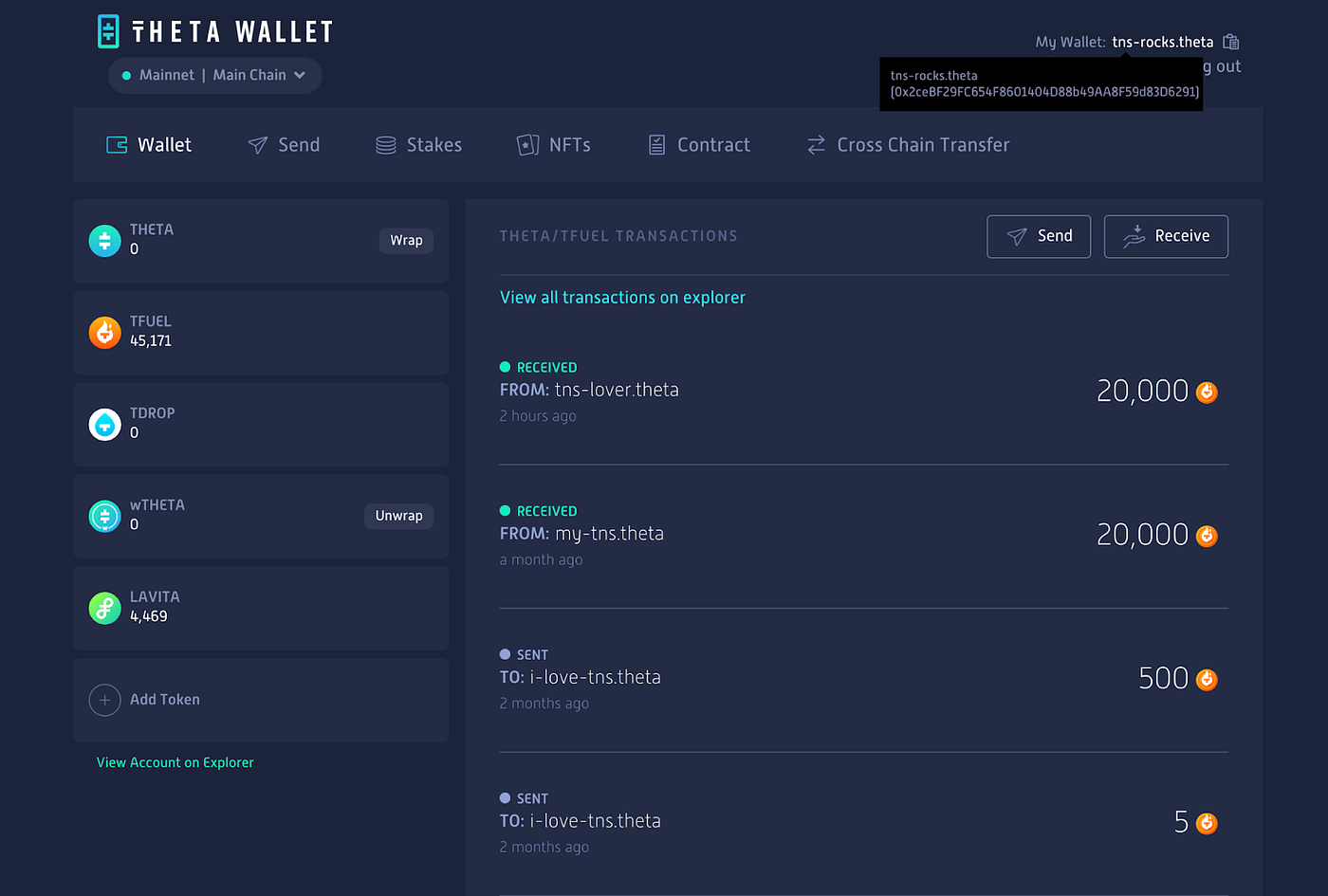Click the Add Token plus icon

(104, 700)
